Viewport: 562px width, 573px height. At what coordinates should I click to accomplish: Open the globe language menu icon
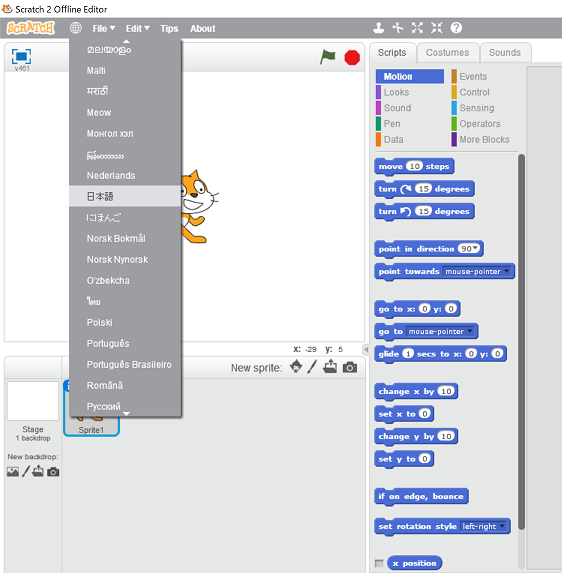point(76,28)
